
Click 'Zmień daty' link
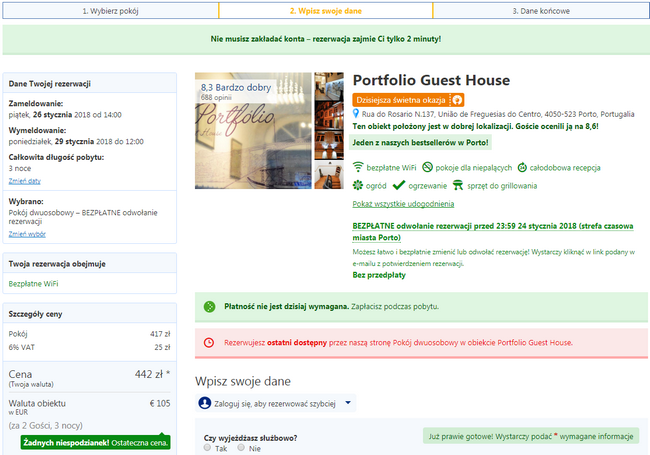point(24,181)
